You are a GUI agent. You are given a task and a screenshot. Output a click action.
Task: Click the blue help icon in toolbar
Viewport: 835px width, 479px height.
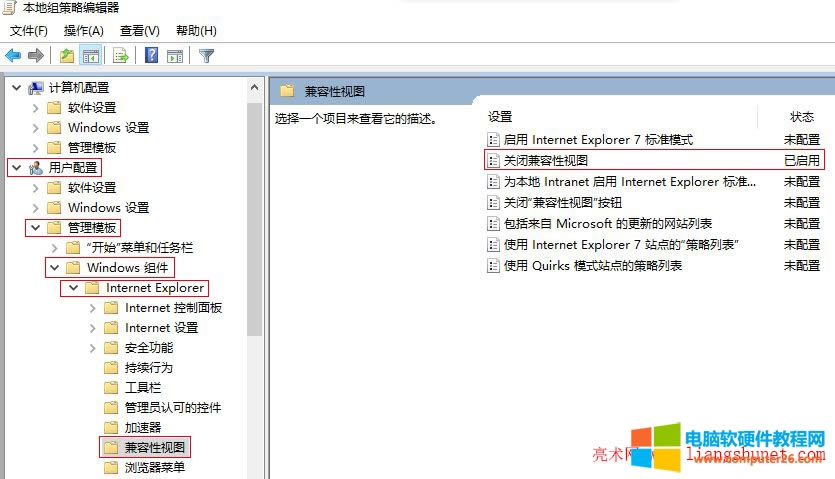click(151, 55)
